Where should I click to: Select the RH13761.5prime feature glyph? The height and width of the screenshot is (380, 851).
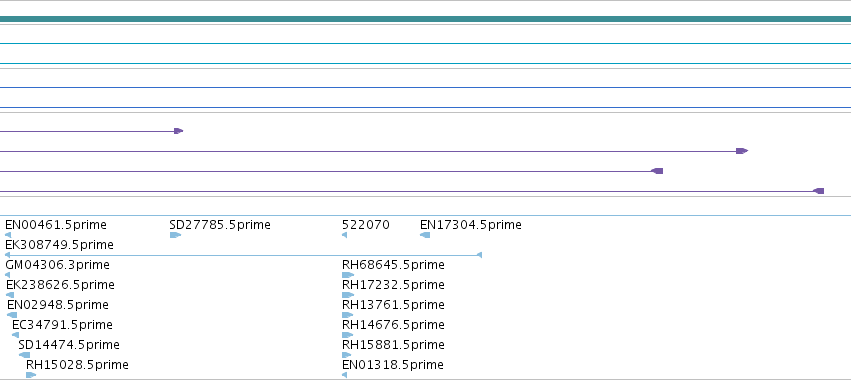pos(348,315)
